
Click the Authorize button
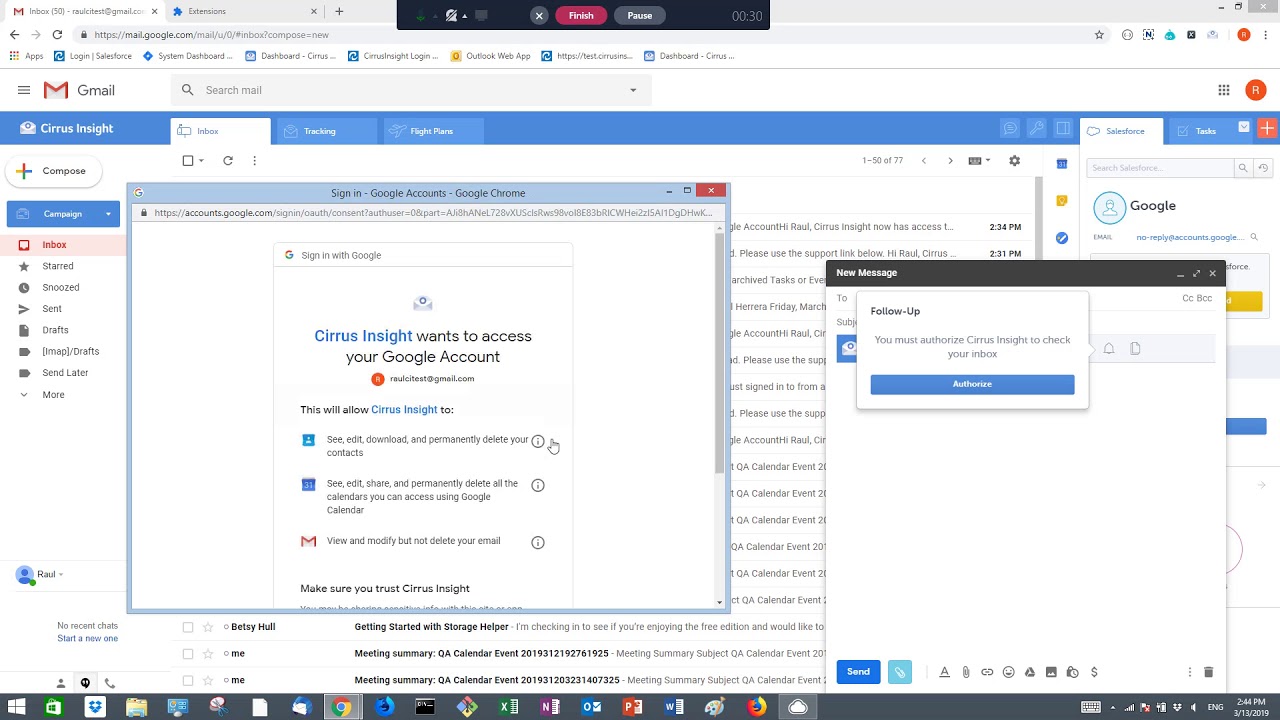tap(972, 385)
